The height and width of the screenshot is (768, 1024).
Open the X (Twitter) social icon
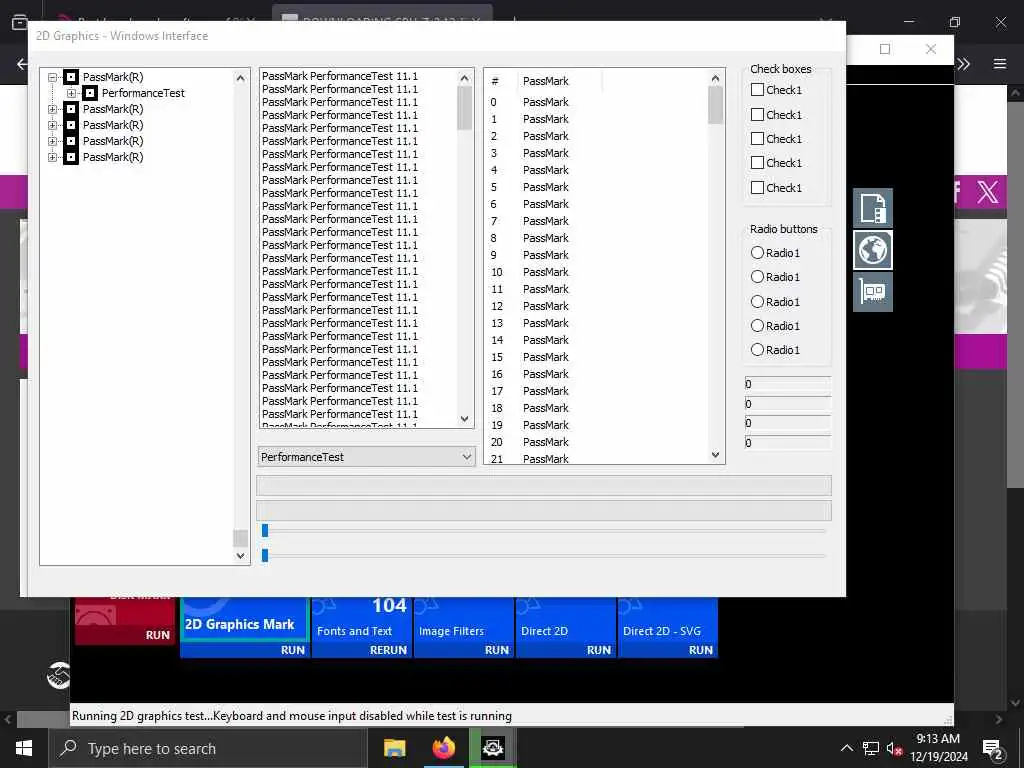coord(987,192)
